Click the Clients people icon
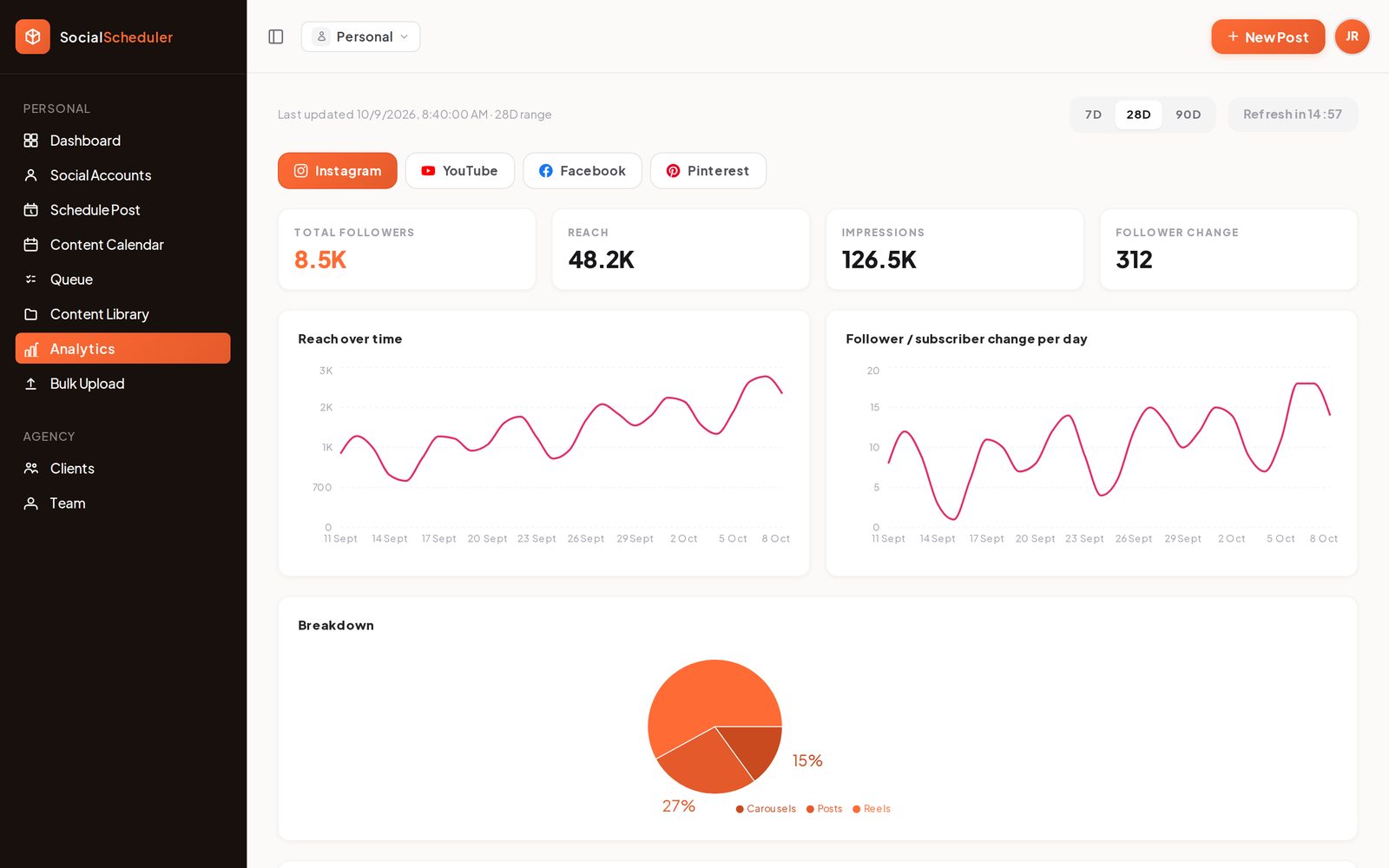The height and width of the screenshot is (868, 1389). coord(31,469)
